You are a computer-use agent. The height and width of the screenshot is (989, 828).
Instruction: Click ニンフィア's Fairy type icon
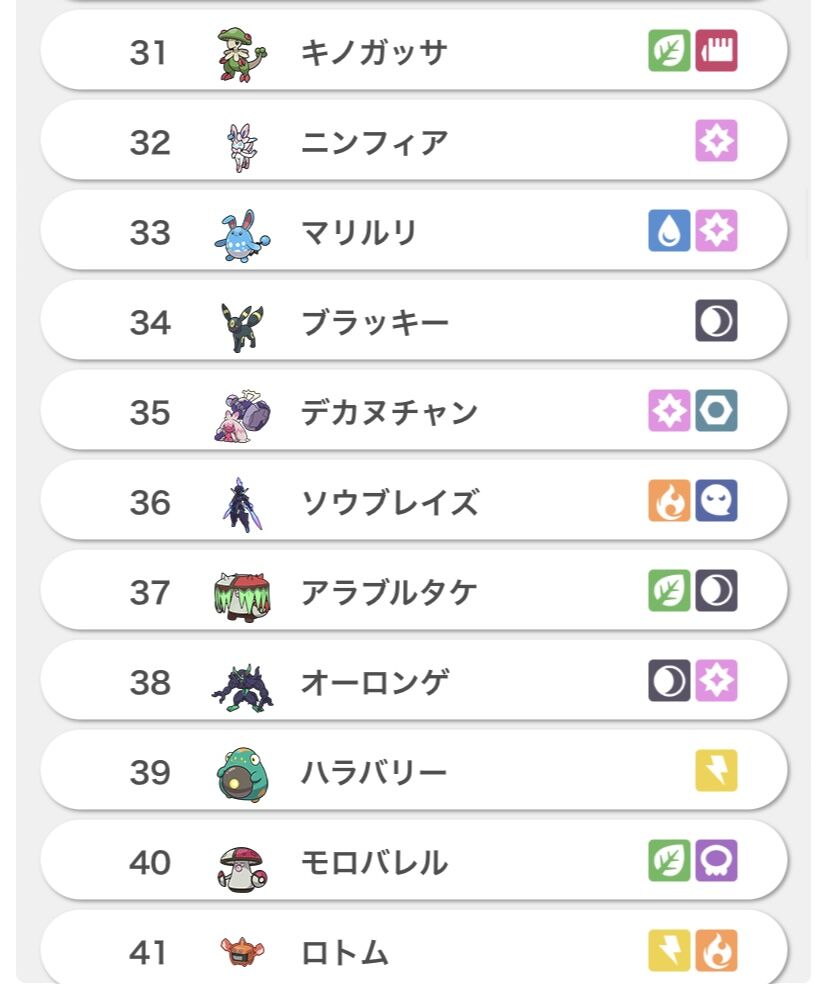pyautogui.click(x=716, y=141)
